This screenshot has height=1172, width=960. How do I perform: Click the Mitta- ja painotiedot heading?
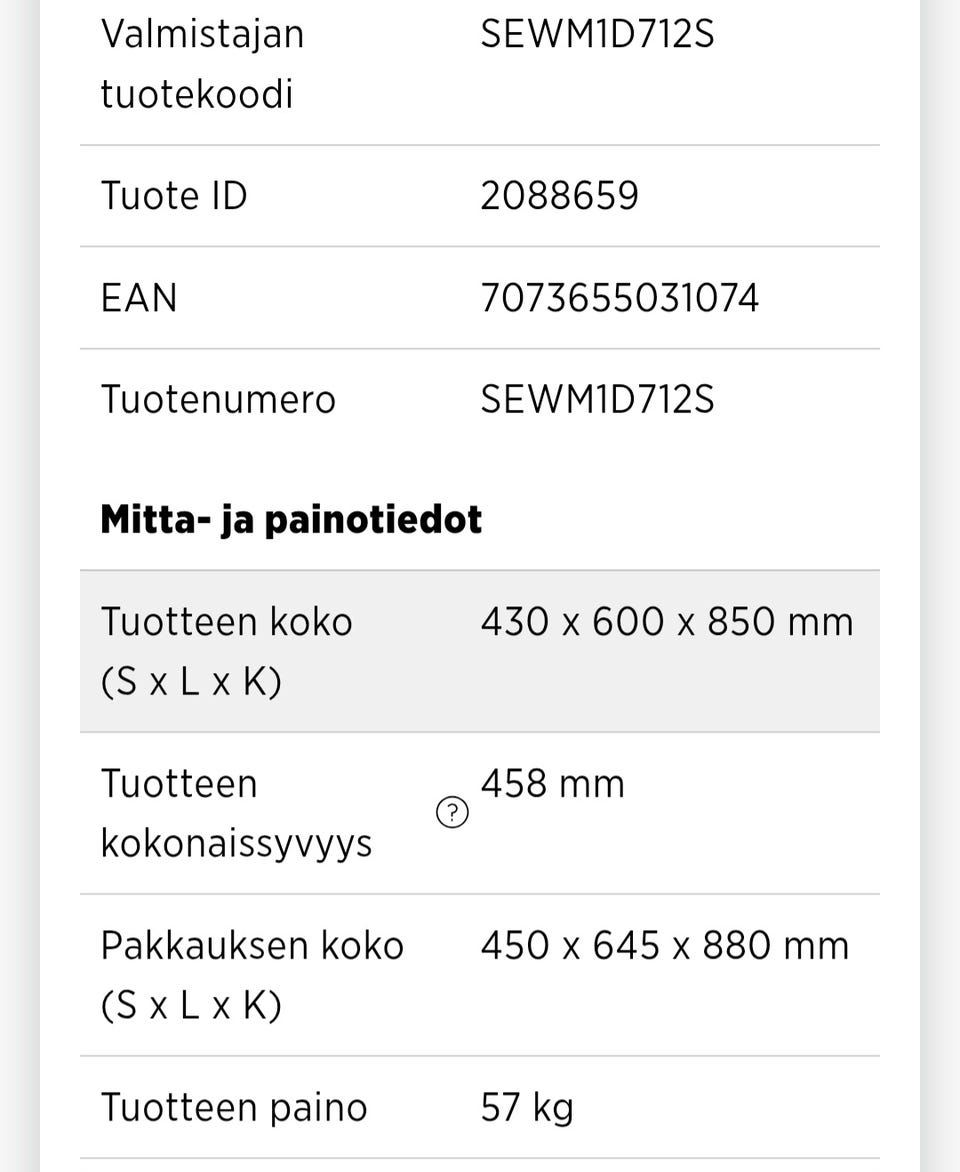point(291,519)
